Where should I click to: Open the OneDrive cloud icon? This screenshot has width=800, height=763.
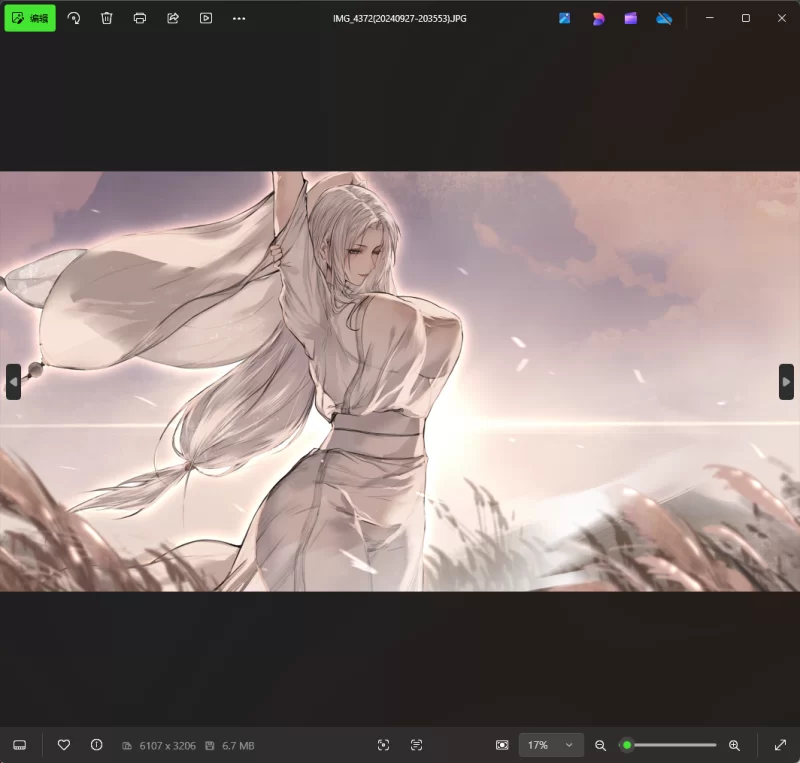tap(664, 18)
